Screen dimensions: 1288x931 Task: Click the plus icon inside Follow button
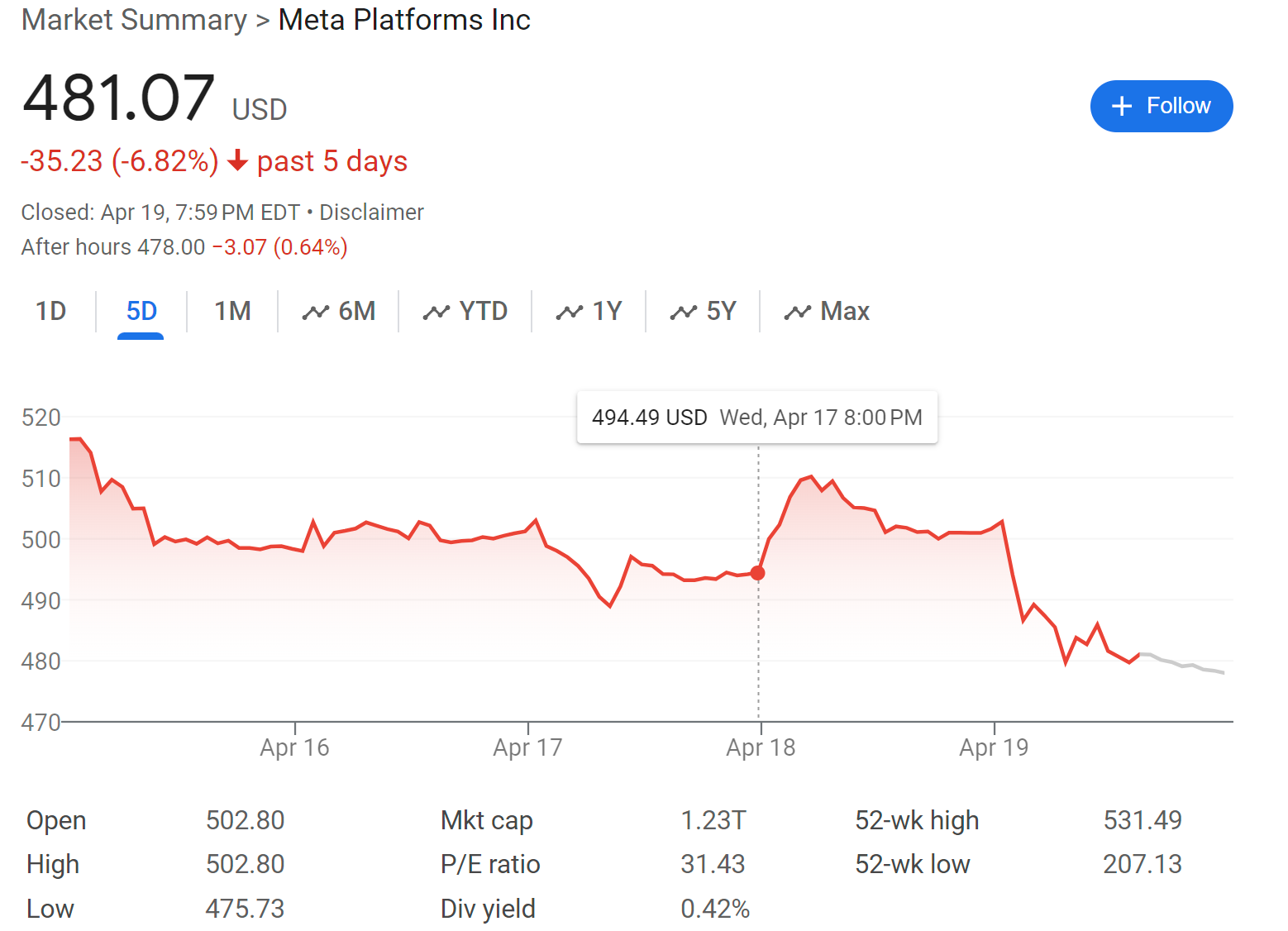[1122, 106]
